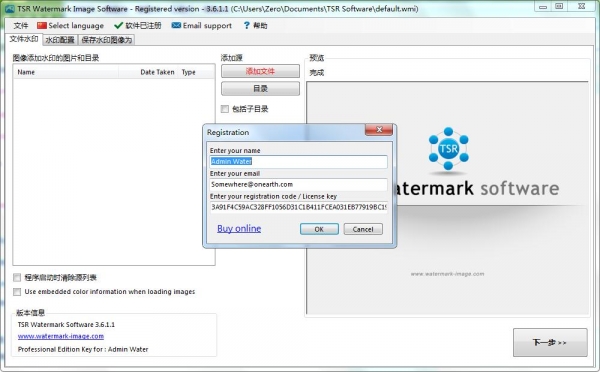Switch to the 文件水印 tab
Screen dimensions: 600x372
pyautogui.click(x=24, y=39)
